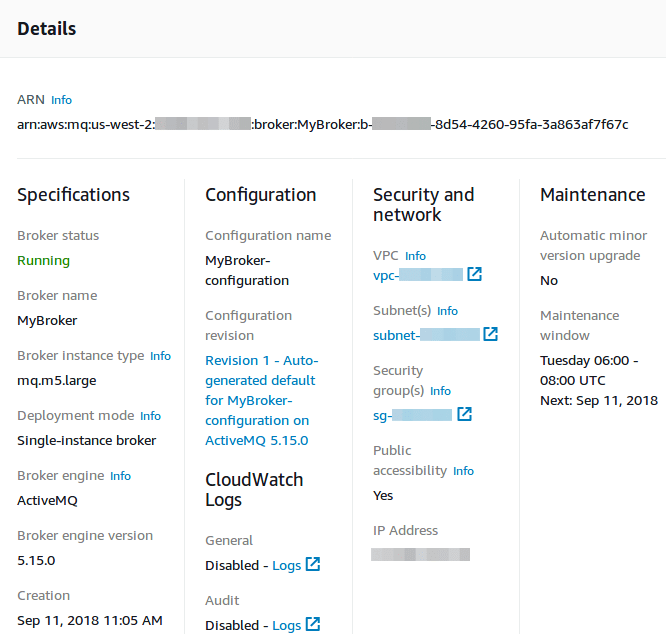This screenshot has width=666, height=634.
Task: Open Info for Broker instance type
Action: (x=160, y=356)
